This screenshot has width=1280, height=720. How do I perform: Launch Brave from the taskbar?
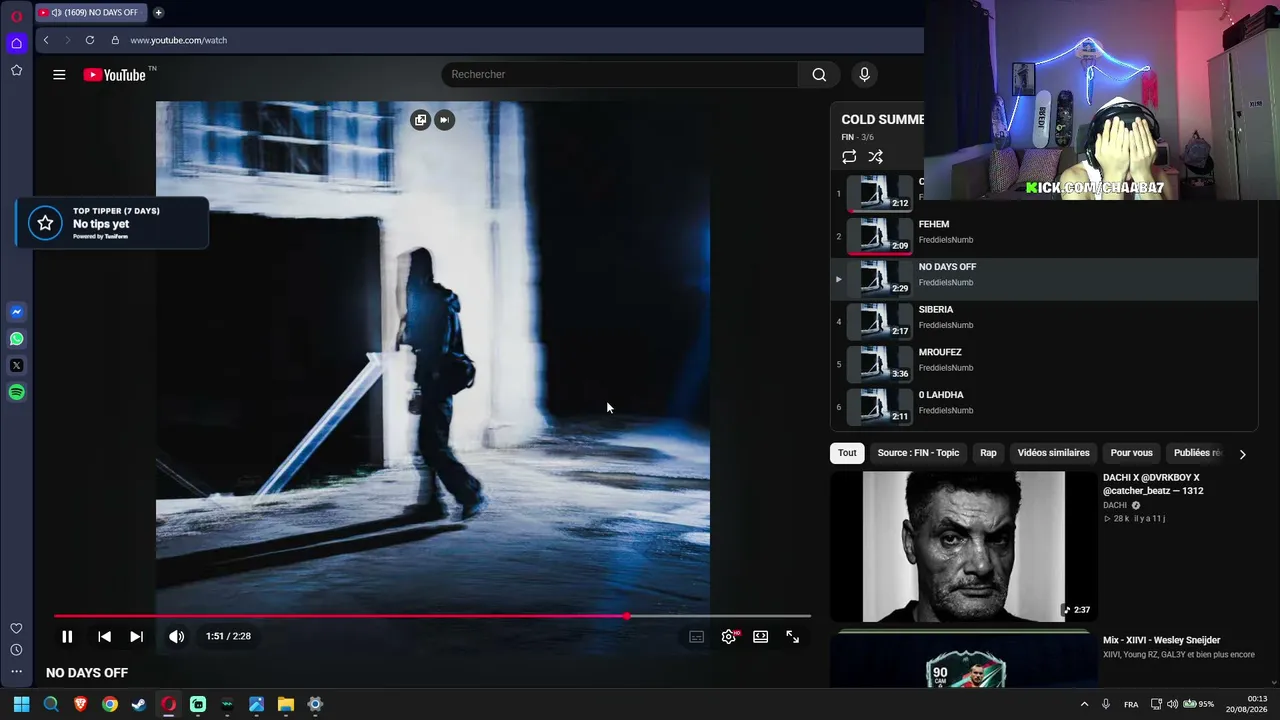point(80,704)
